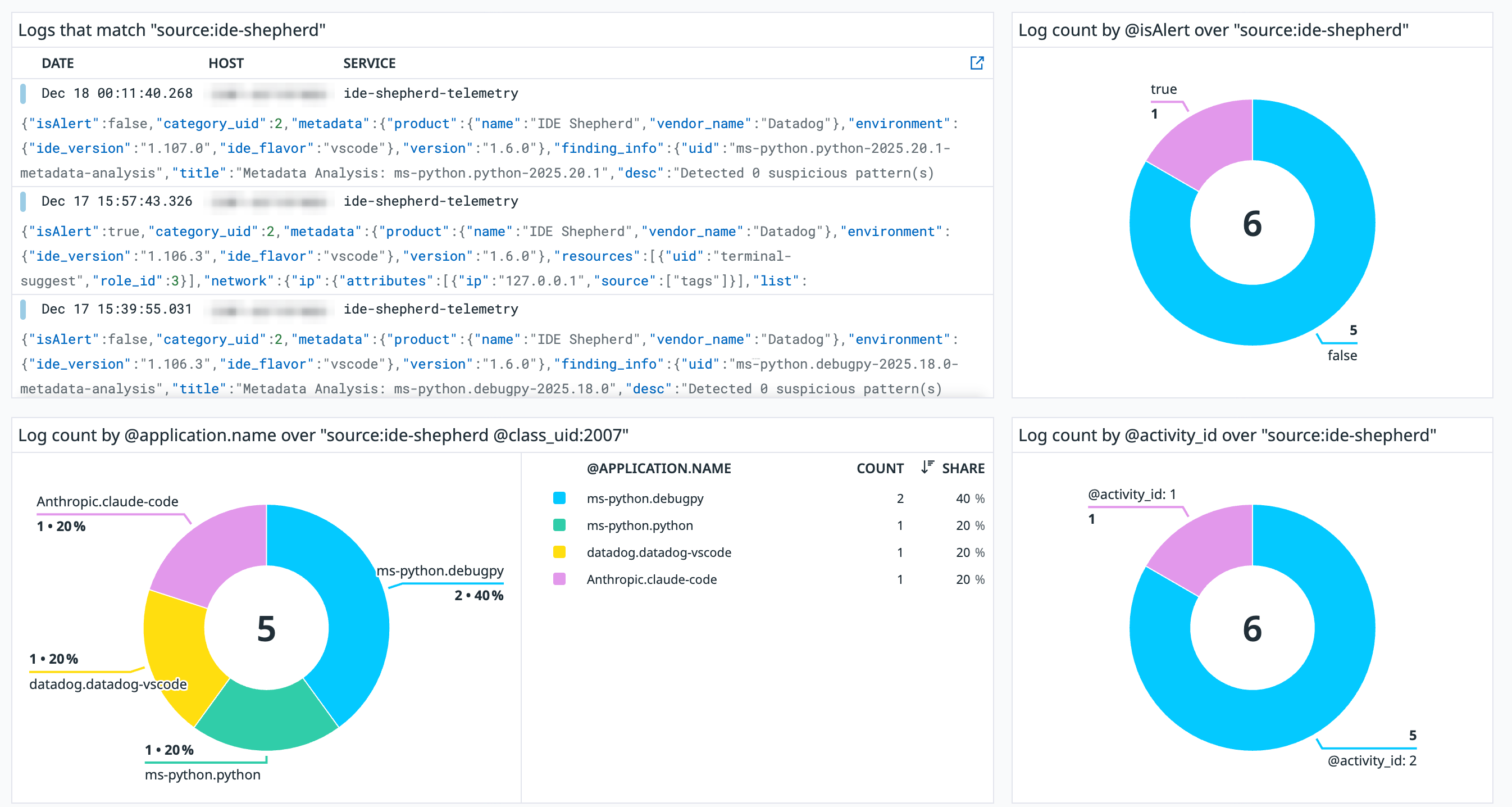Click the ms-python.python green legend swatch
Image resolution: width=1512 pixels, height=807 pixels.
coord(559,525)
